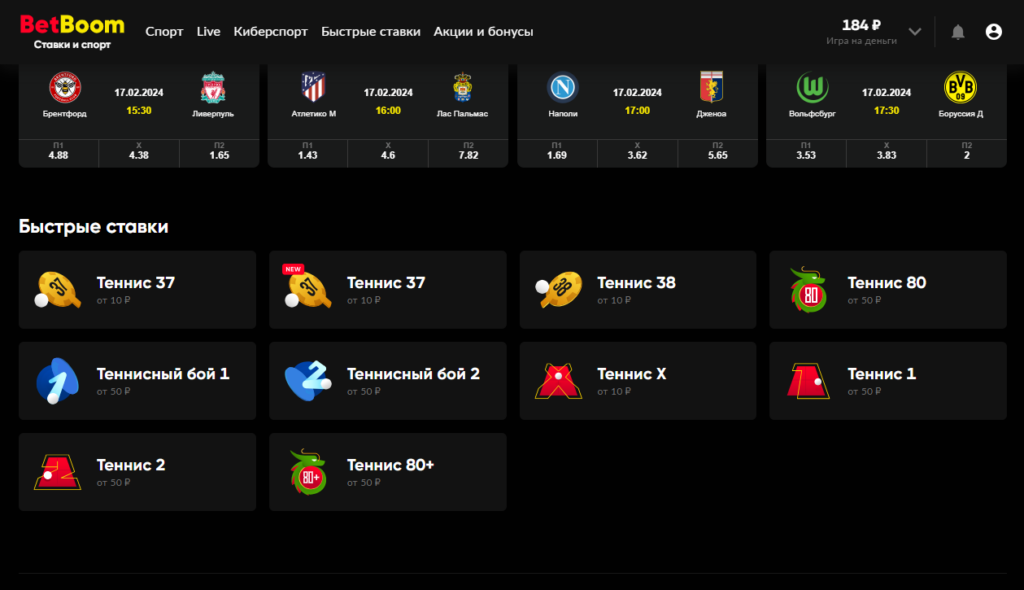1024x590 pixels.
Task: Click the Теннис 2 label
Action: (131, 465)
